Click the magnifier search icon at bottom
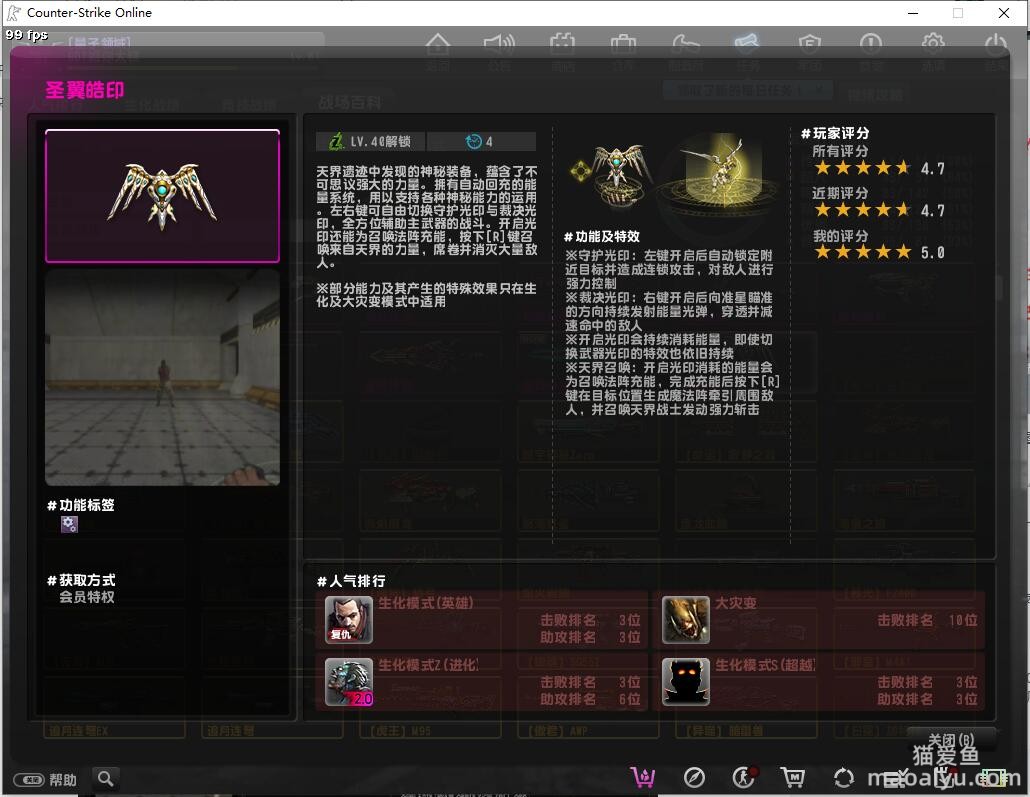The width and height of the screenshot is (1030, 797). pos(105,779)
